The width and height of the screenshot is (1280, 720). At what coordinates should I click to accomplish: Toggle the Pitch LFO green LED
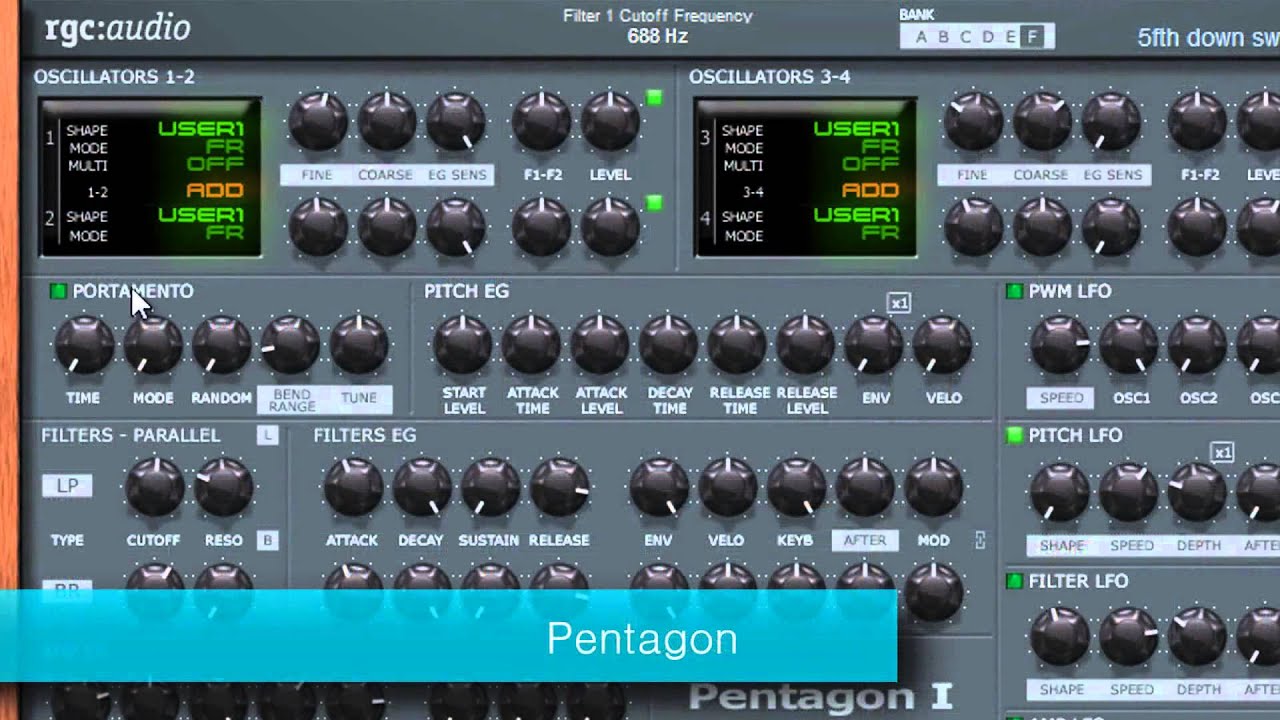click(x=1014, y=435)
